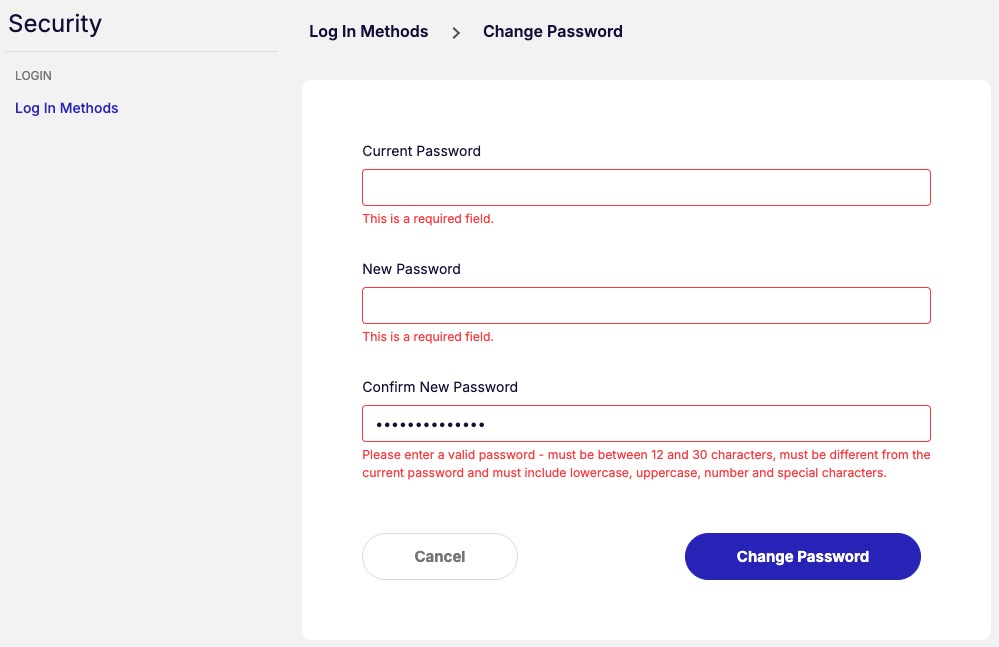Click required field error under New Password
The image size is (999, 647).
click(x=428, y=337)
